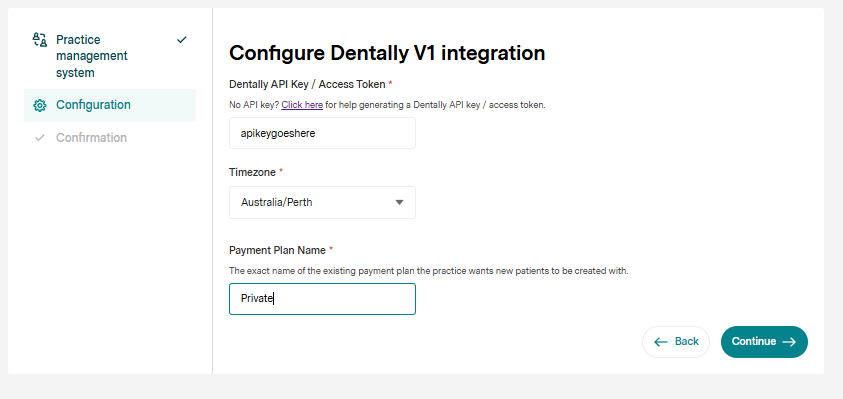843x399 pixels.
Task: Click the completed checkmark beside Practice management
Action: [x=182, y=39]
